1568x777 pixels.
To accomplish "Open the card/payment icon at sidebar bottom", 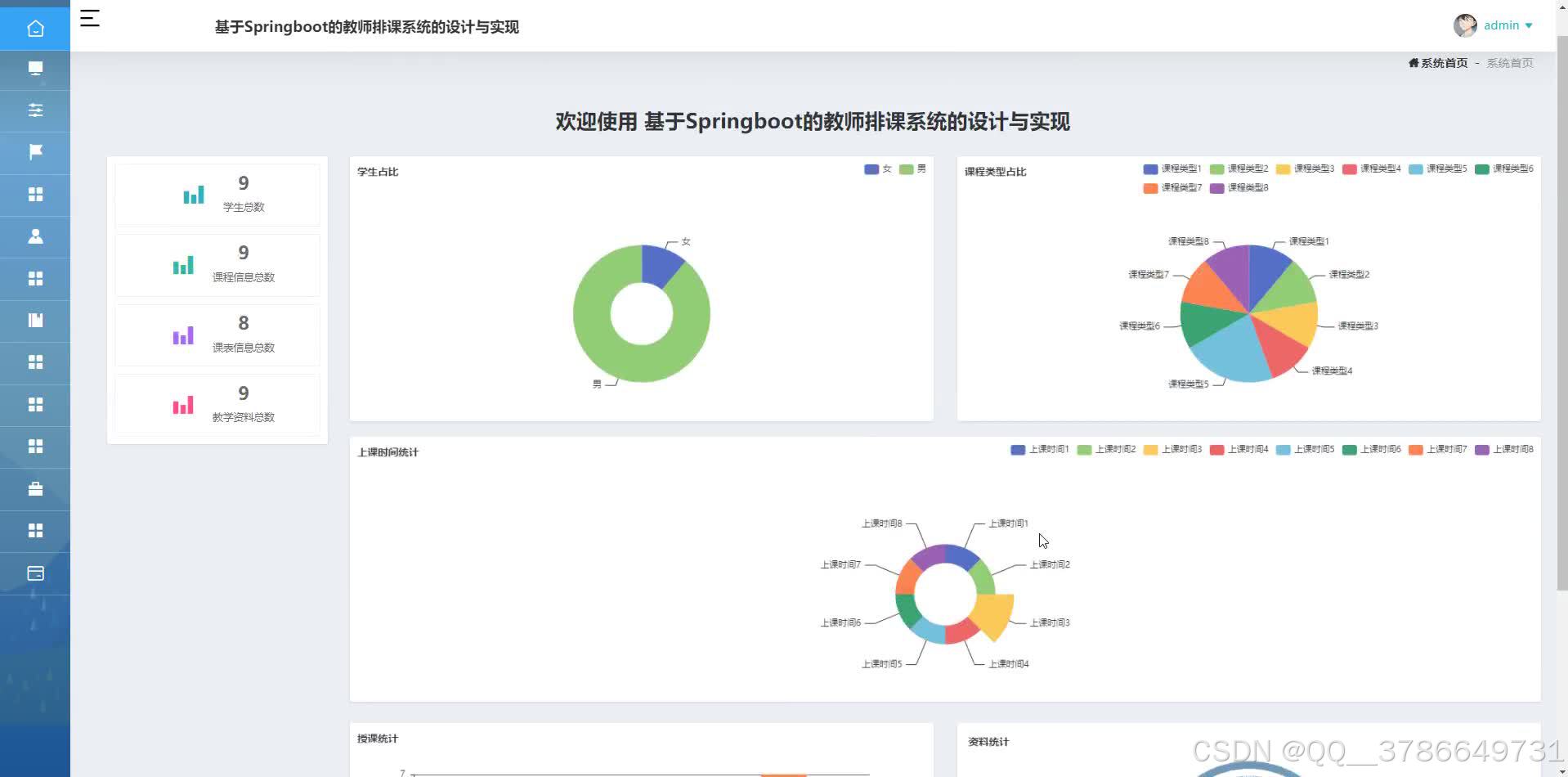I will 35,573.
